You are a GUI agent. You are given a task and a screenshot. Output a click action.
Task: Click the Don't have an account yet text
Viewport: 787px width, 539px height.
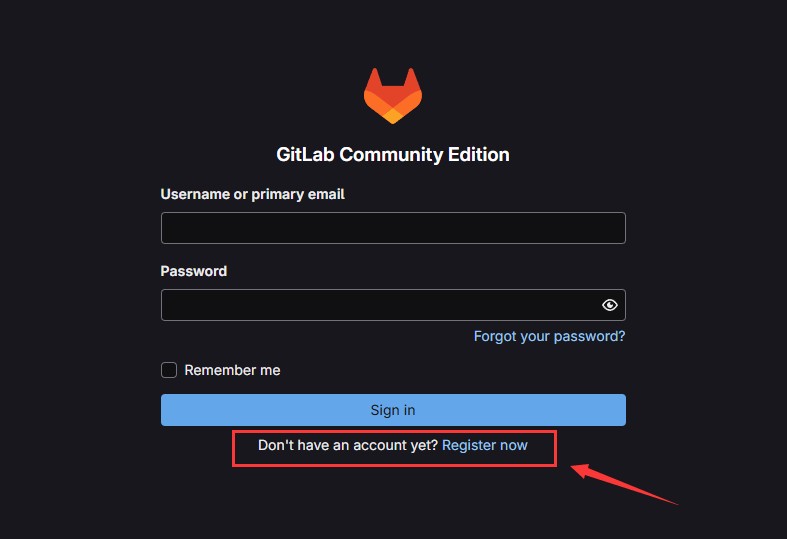(347, 445)
